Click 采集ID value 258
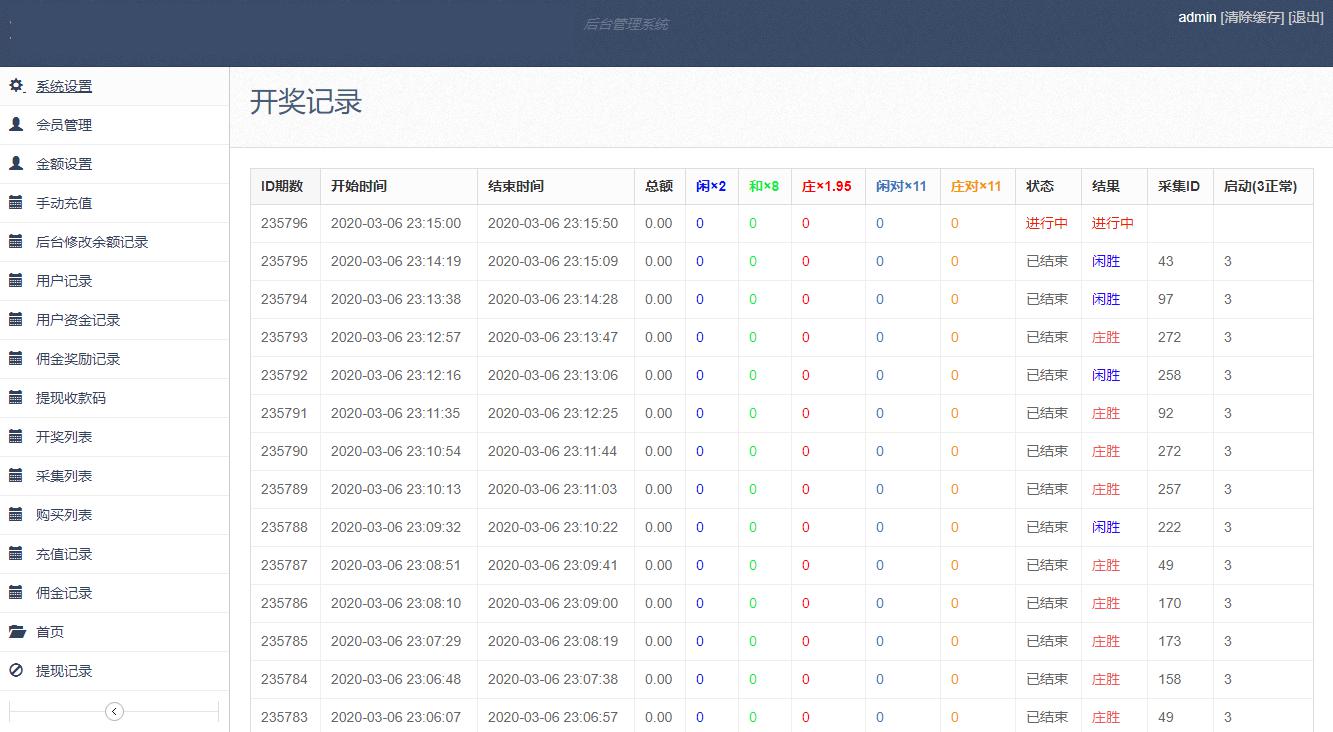 tap(1170, 375)
